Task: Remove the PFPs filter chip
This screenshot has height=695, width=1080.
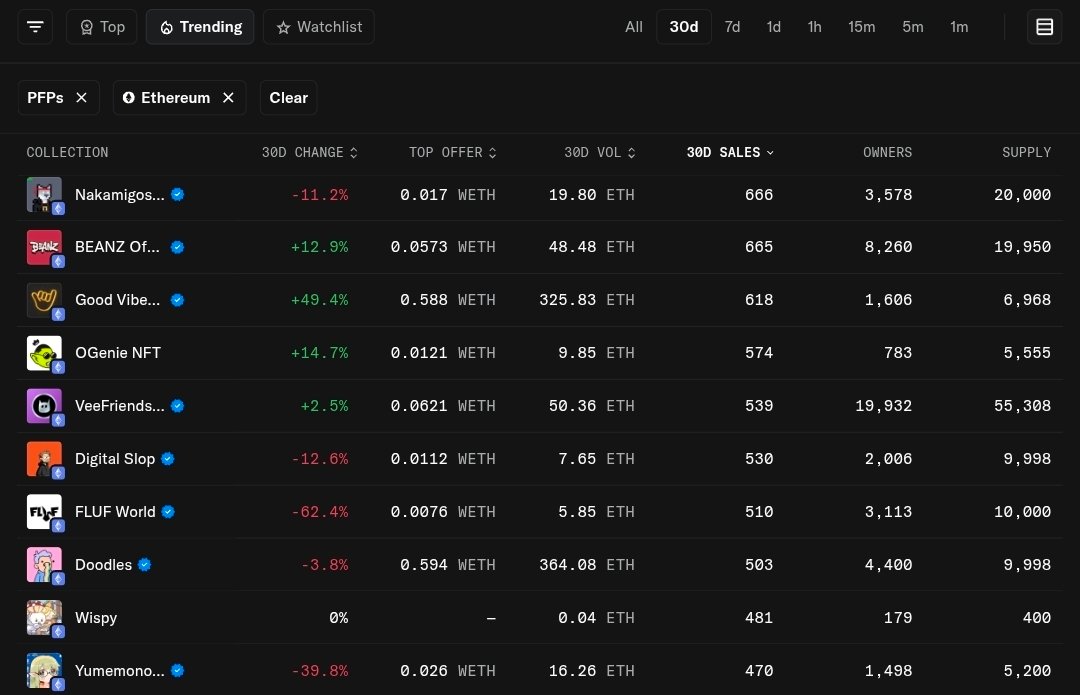Action: (81, 98)
